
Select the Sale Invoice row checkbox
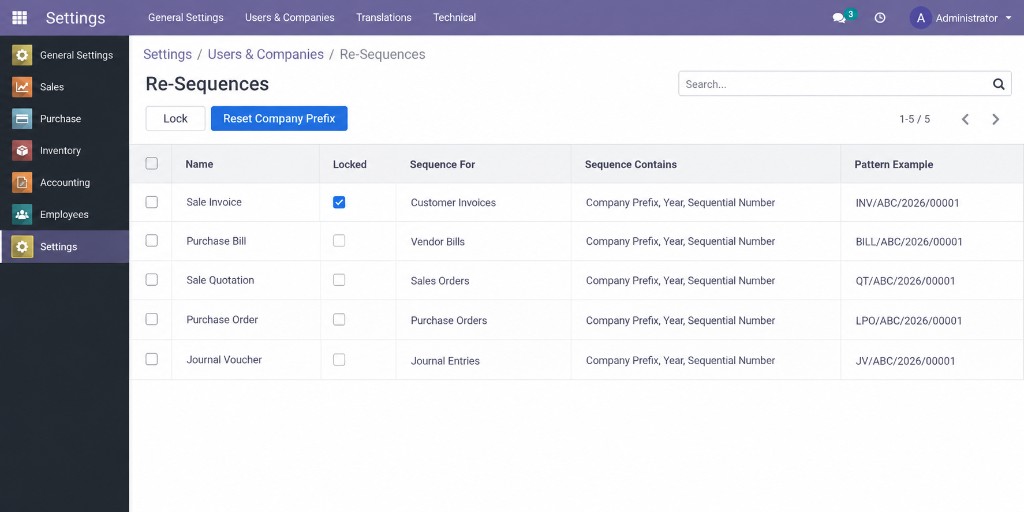[152, 202]
